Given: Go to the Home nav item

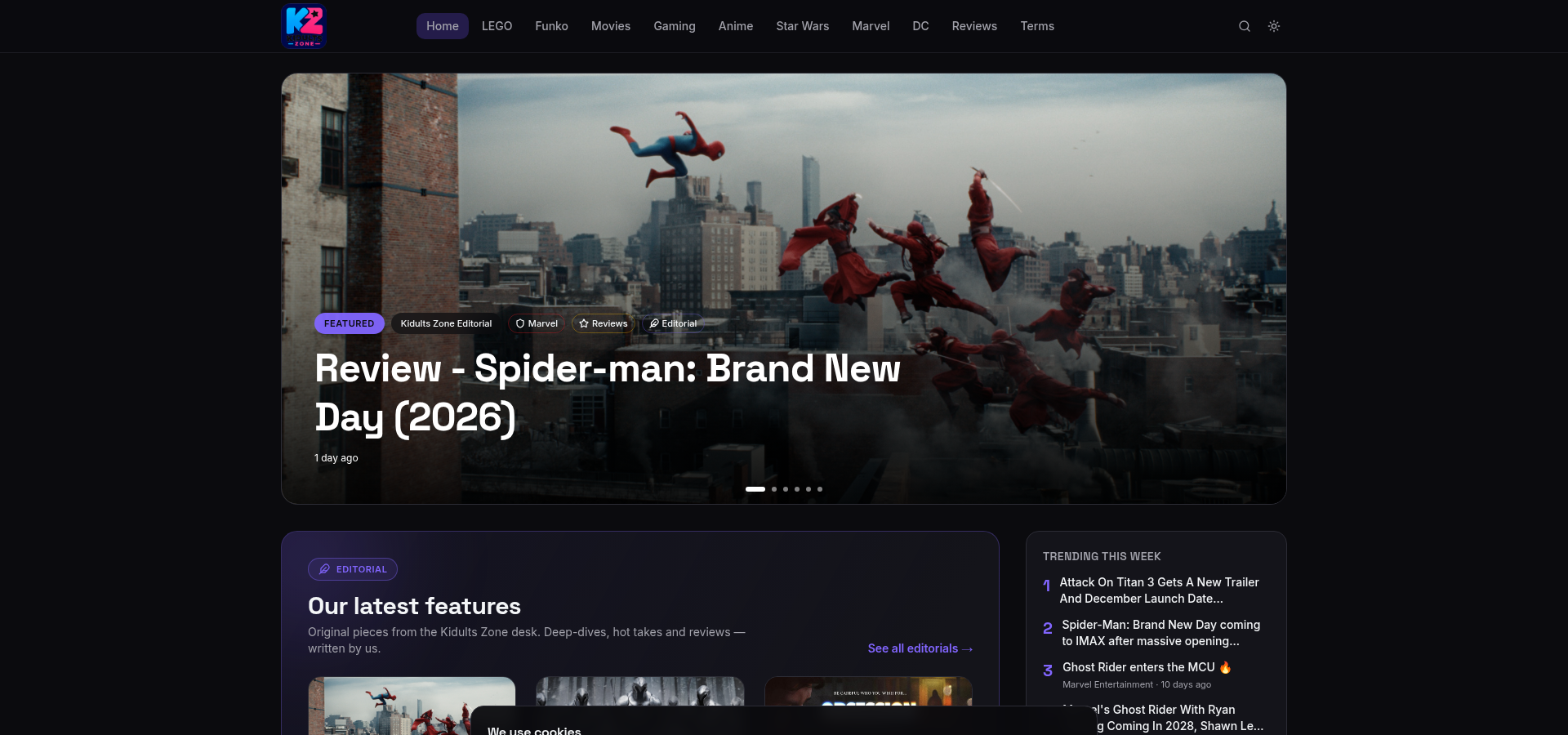Looking at the screenshot, I should coord(443,26).
